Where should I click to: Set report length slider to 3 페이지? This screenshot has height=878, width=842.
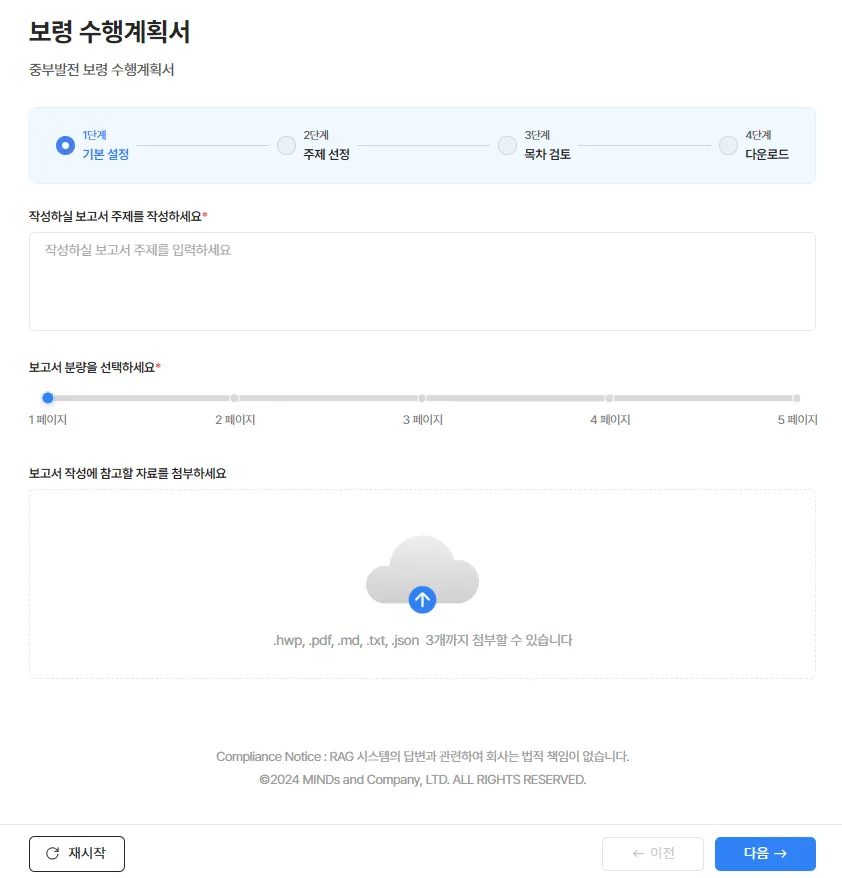pyautogui.click(x=422, y=398)
